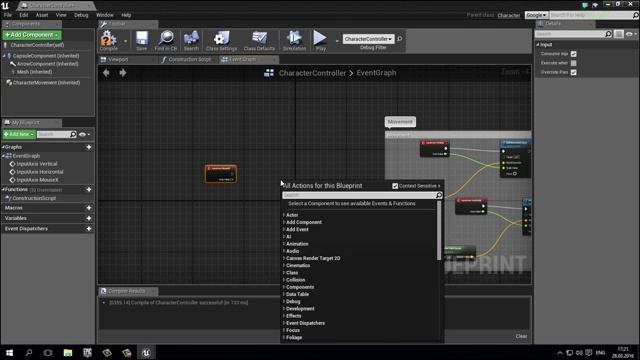The width and height of the screenshot is (640, 360).
Task: Click the blueprint grid icon before CharacterController breadcrumb
Action: coord(269,73)
